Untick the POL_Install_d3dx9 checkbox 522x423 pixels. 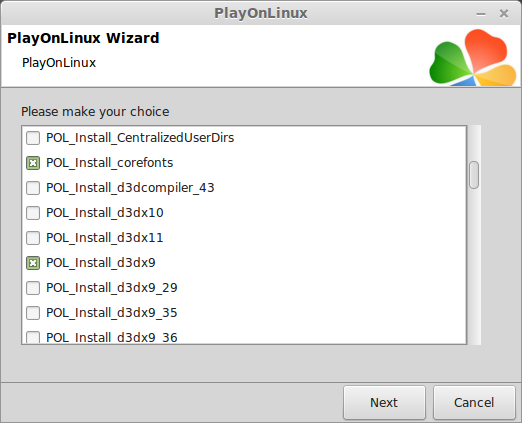click(x=33, y=263)
